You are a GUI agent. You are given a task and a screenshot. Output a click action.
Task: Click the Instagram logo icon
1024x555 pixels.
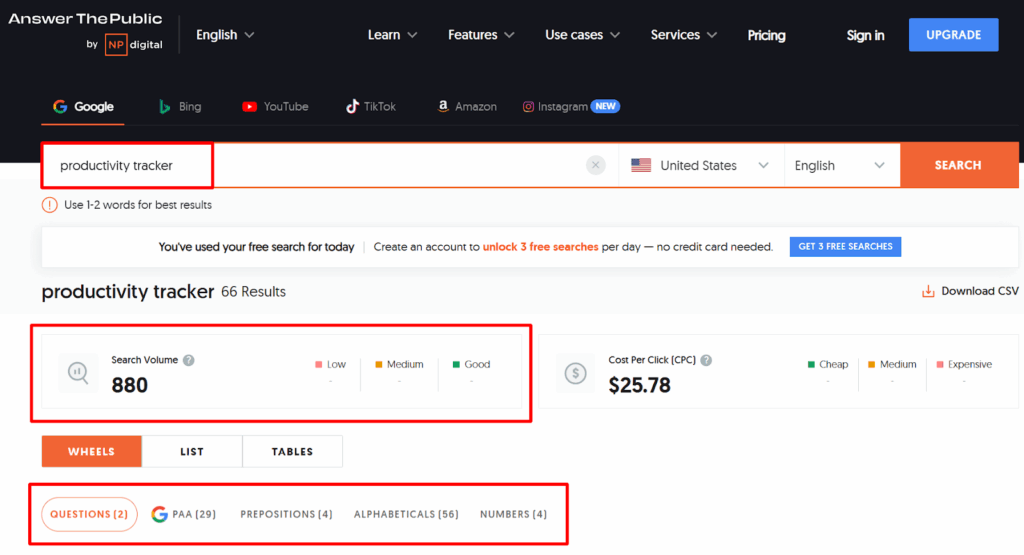(528, 106)
